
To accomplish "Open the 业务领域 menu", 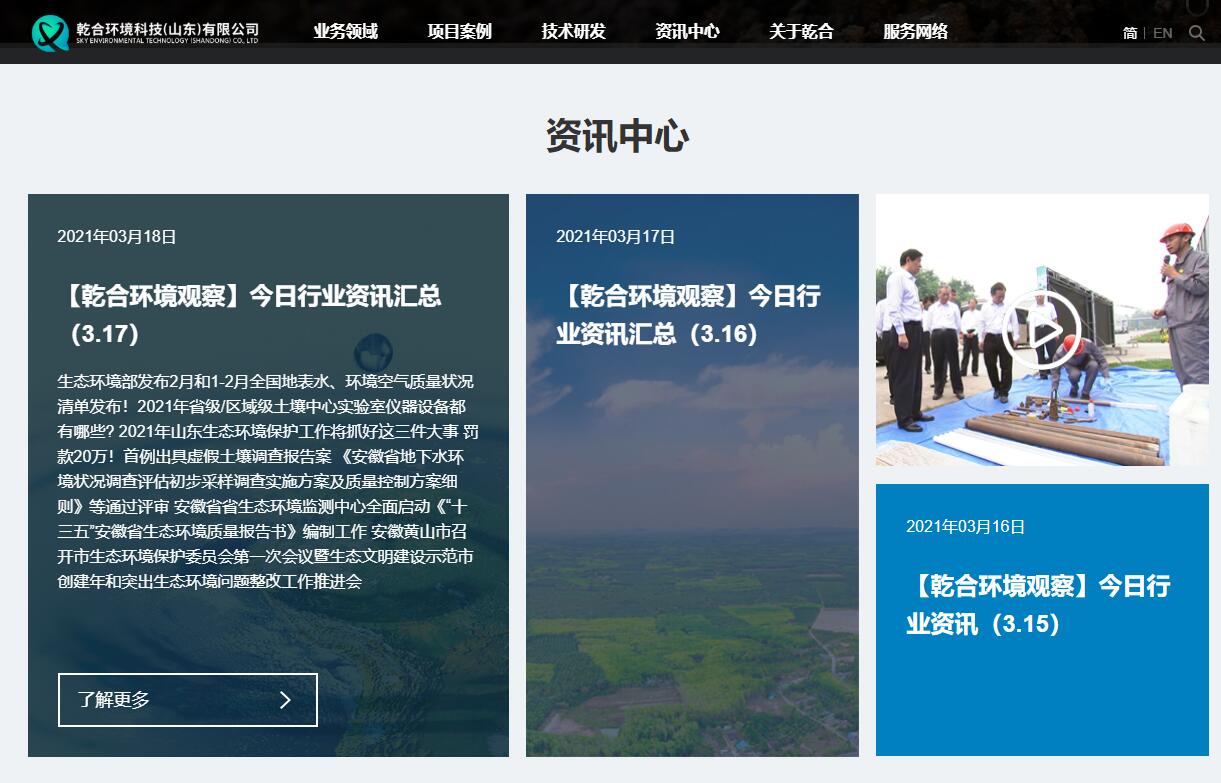I will (x=346, y=31).
